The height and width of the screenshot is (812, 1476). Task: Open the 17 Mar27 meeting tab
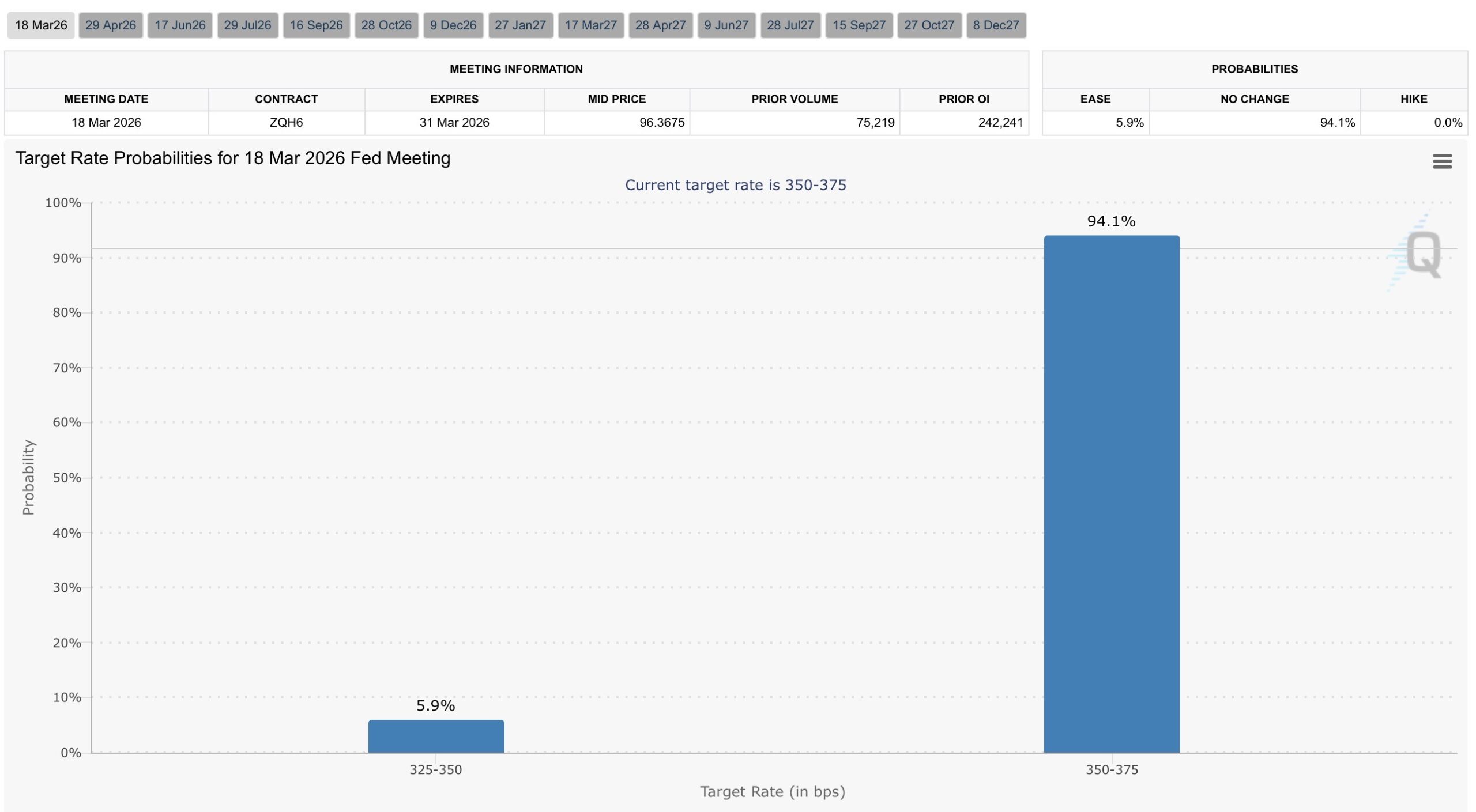click(x=591, y=25)
